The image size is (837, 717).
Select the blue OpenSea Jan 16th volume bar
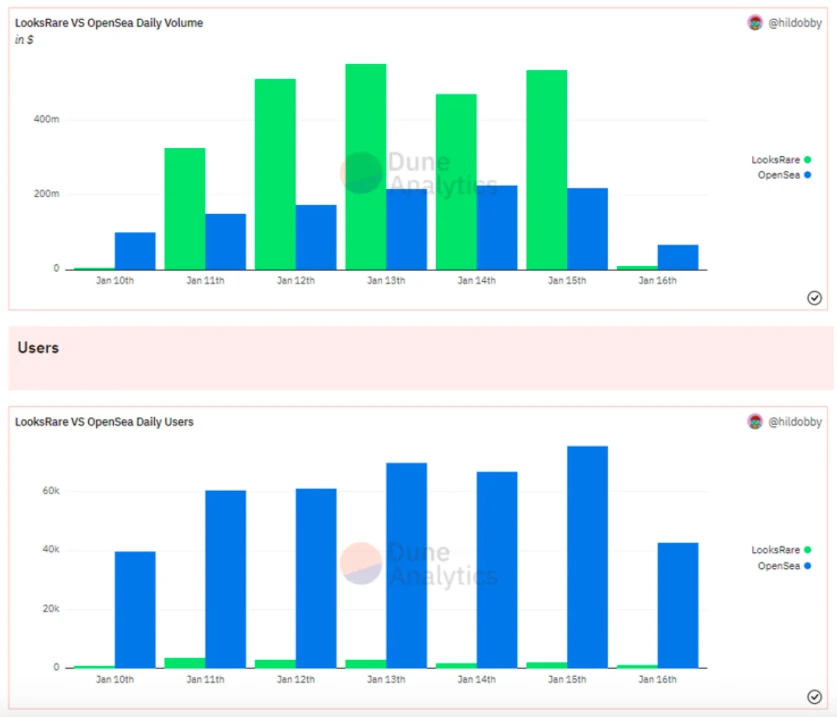(678, 257)
